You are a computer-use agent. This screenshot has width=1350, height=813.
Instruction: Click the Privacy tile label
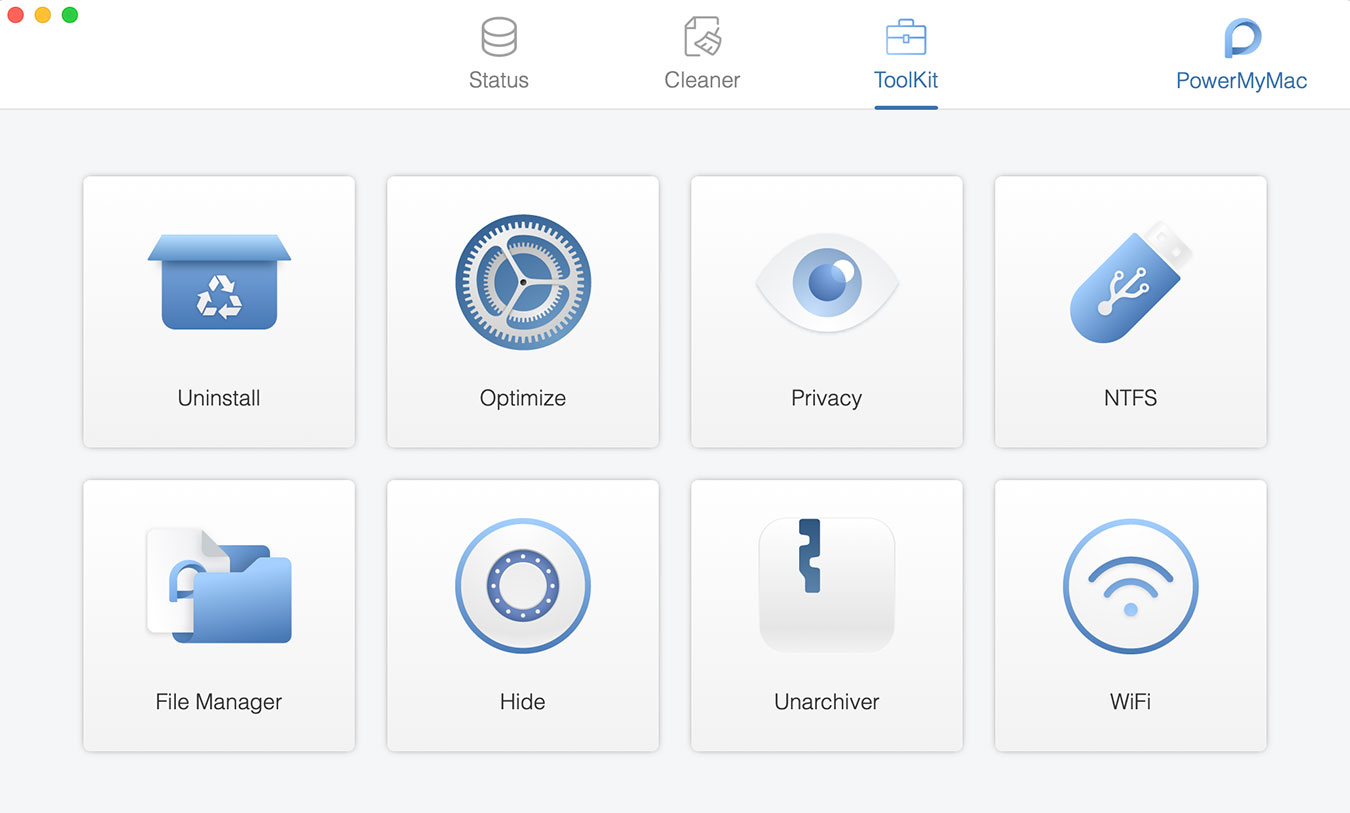(826, 397)
